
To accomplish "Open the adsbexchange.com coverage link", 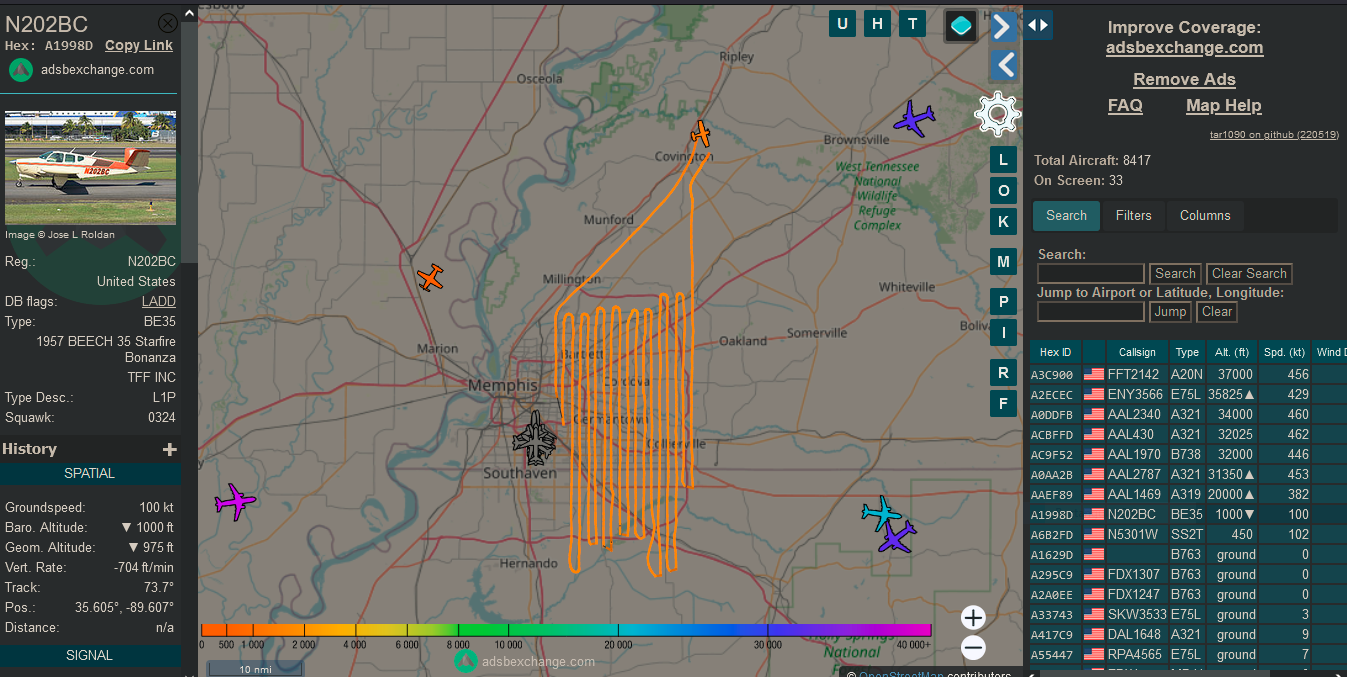I will pos(1184,47).
